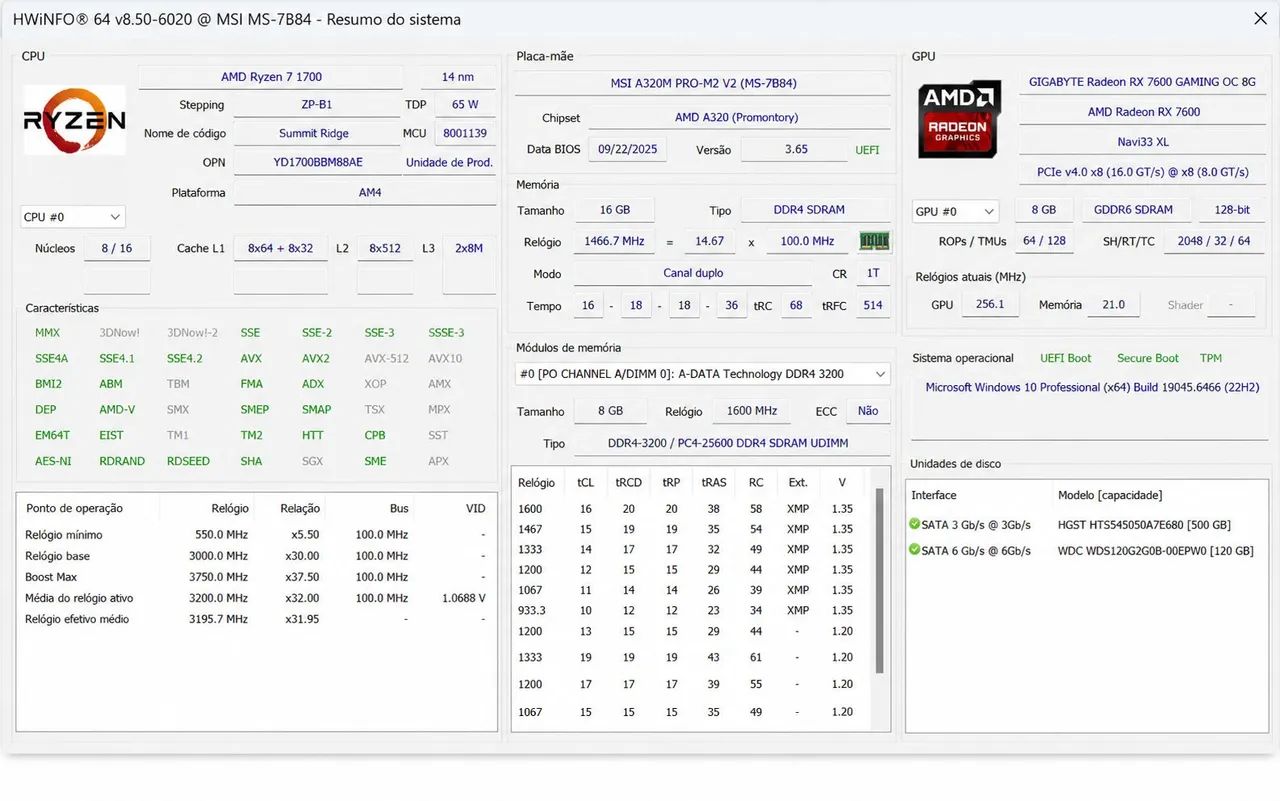Viewport: 1280px width, 801px height.
Task: Click the memory clock 1466.7 MHz value
Action: (615, 241)
